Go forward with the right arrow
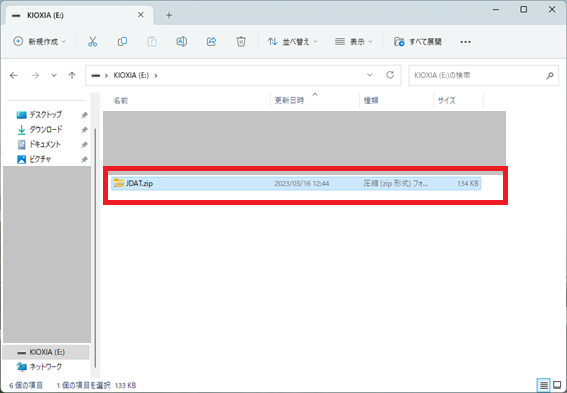 [x=35, y=75]
